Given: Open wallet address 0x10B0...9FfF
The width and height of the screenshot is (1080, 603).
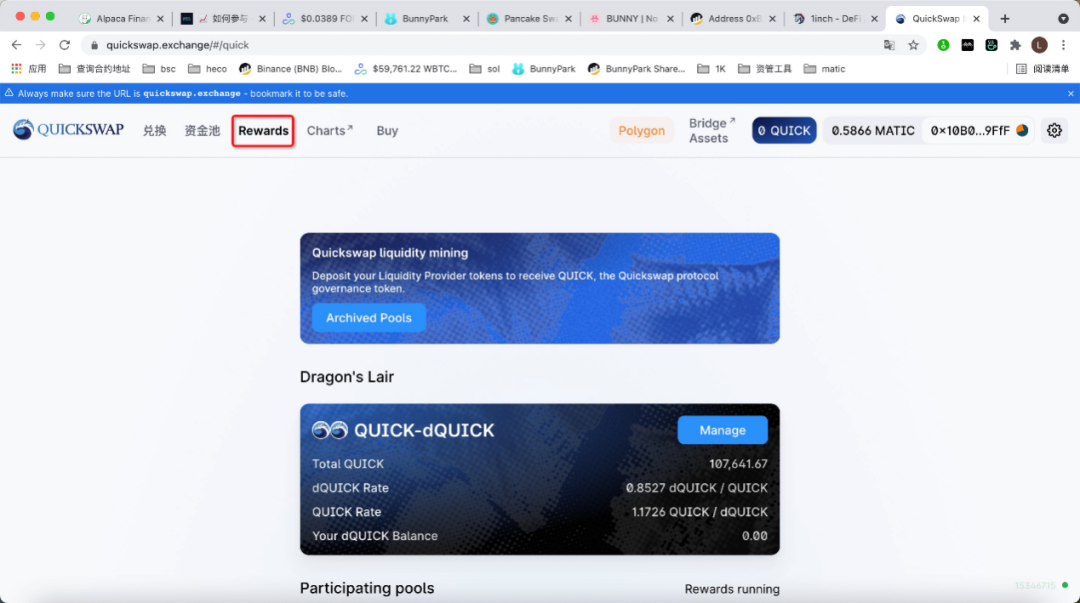Looking at the screenshot, I should 978,130.
